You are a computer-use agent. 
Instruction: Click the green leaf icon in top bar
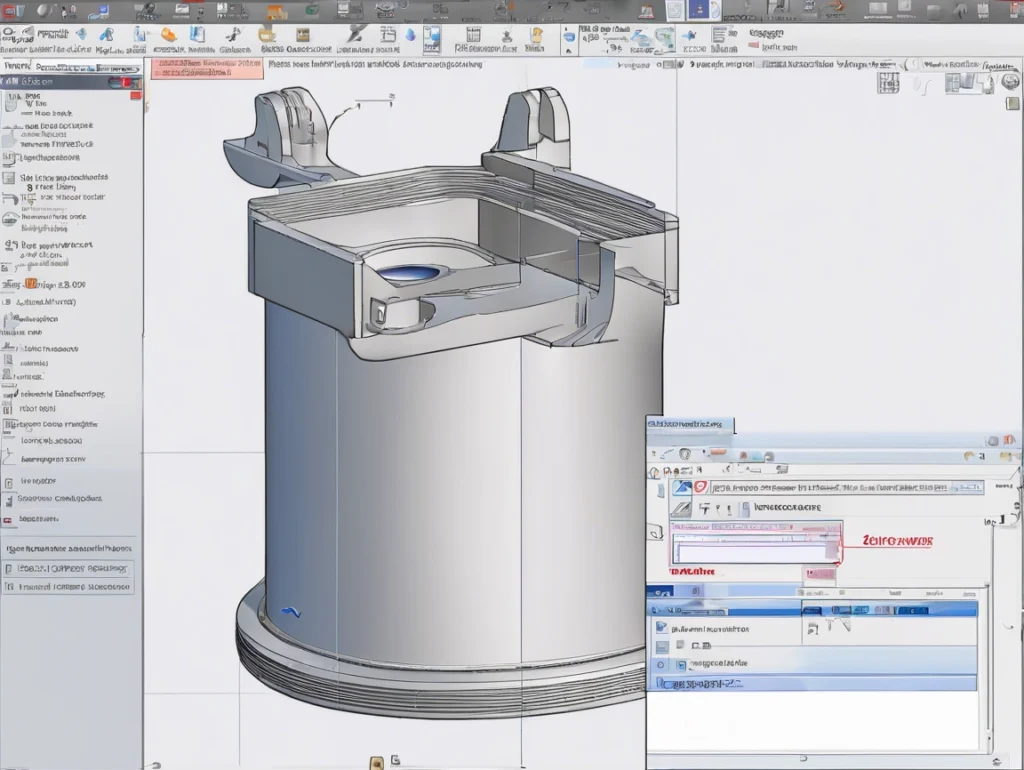click(313, 10)
